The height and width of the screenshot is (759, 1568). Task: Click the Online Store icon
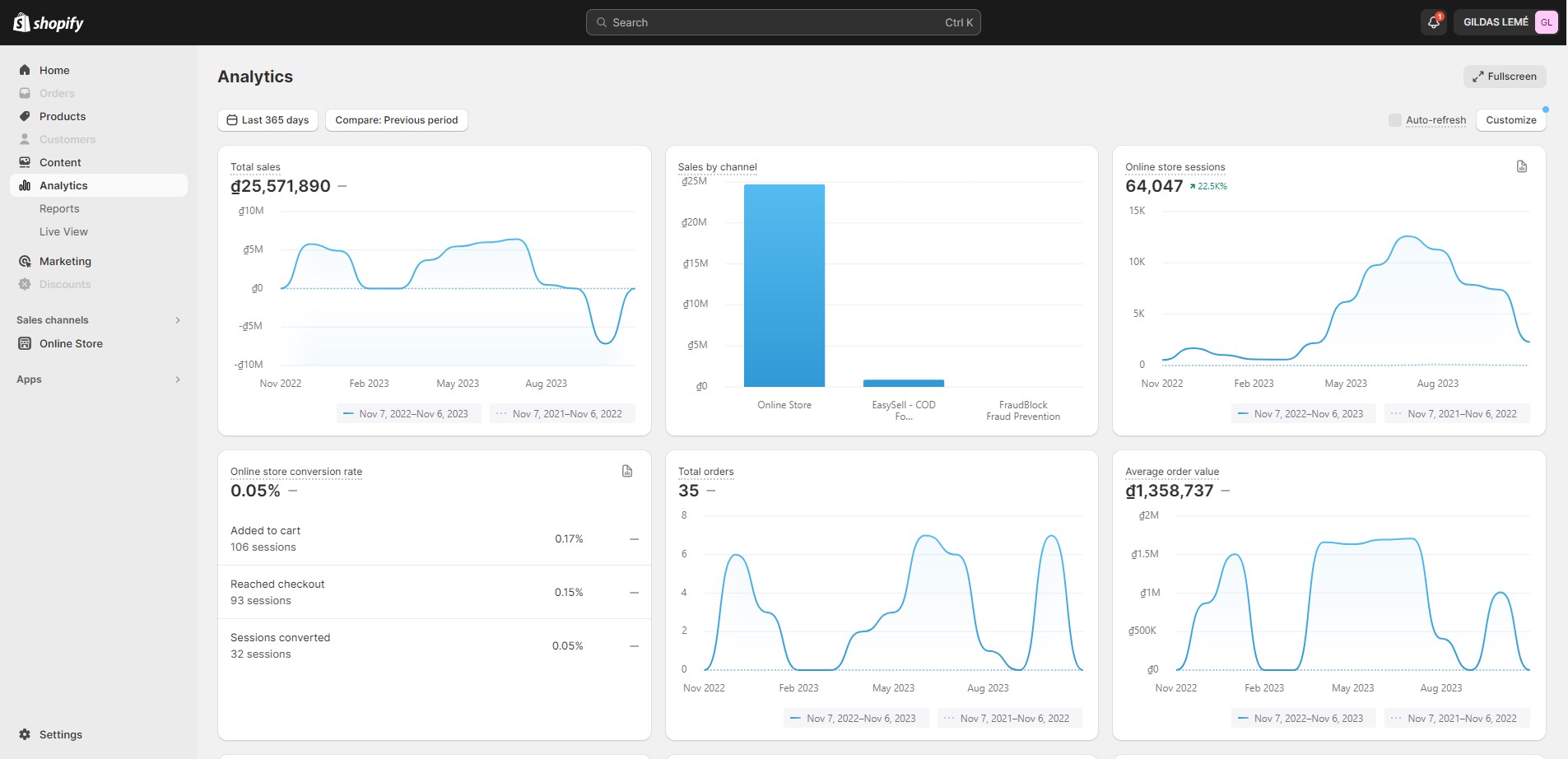click(25, 343)
